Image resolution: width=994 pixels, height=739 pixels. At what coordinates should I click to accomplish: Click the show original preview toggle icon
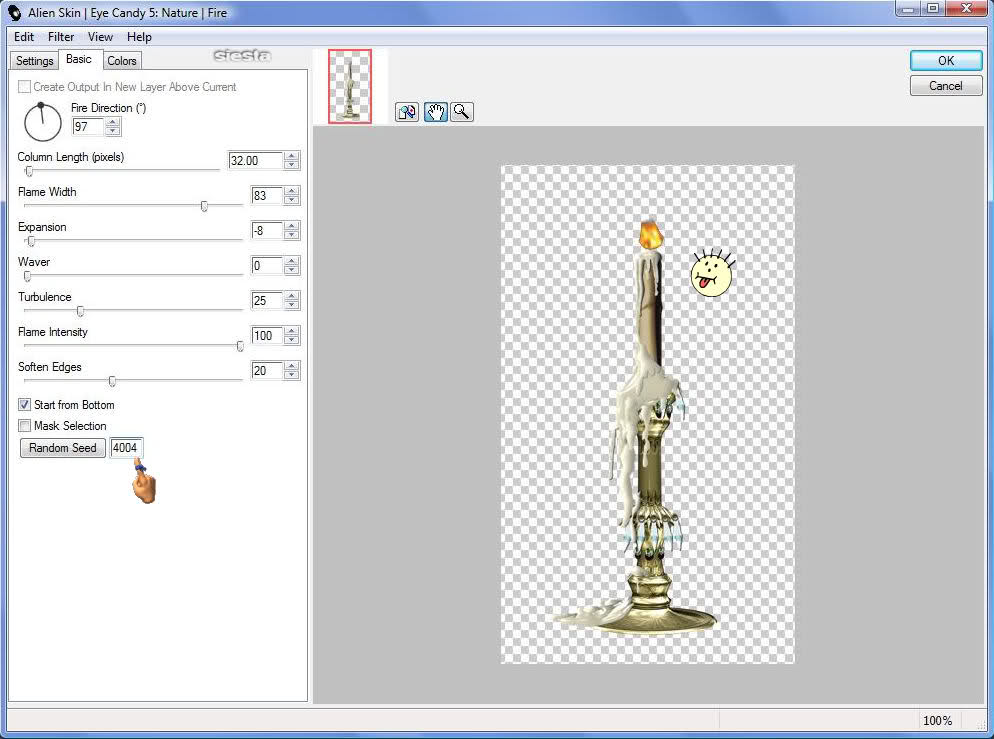[x=407, y=112]
